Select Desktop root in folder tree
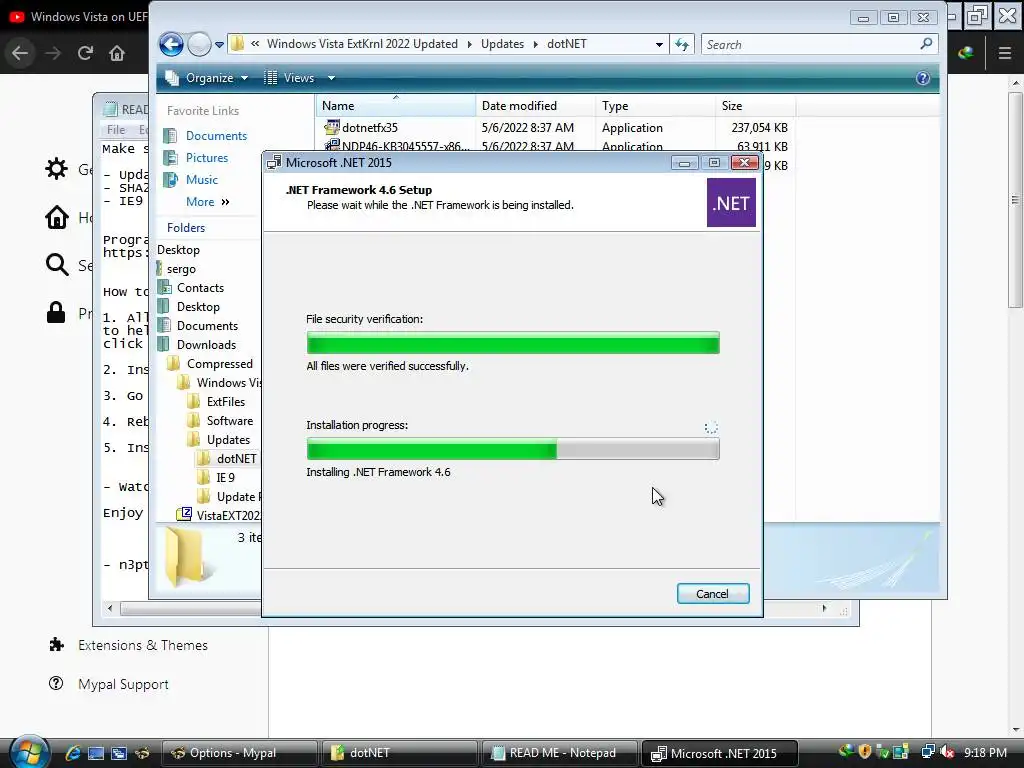Image resolution: width=1024 pixels, height=768 pixels. tap(178, 249)
